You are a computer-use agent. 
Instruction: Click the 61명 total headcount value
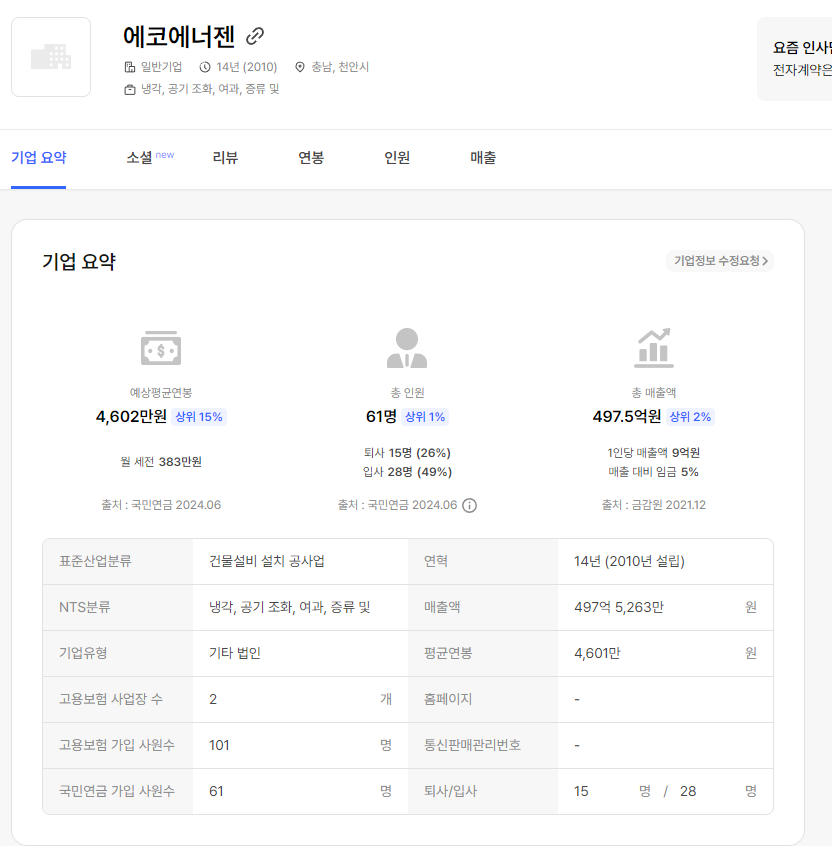tap(381, 417)
